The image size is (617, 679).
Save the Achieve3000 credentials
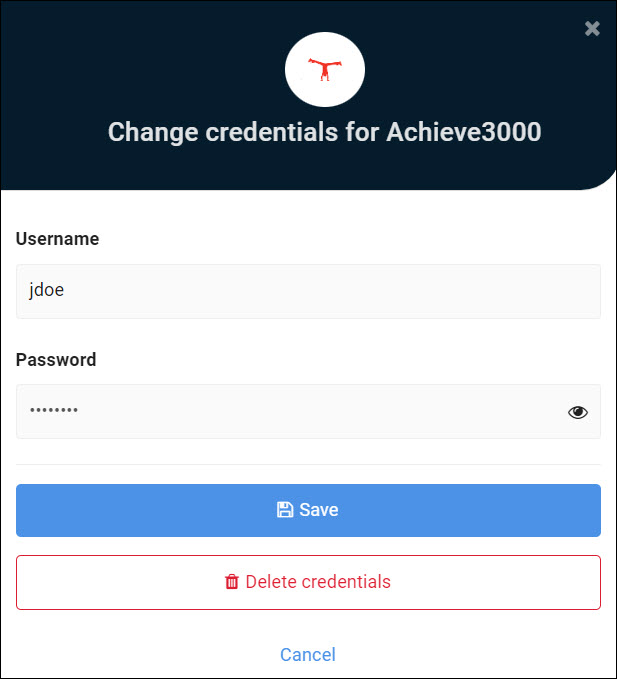click(x=308, y=510)
